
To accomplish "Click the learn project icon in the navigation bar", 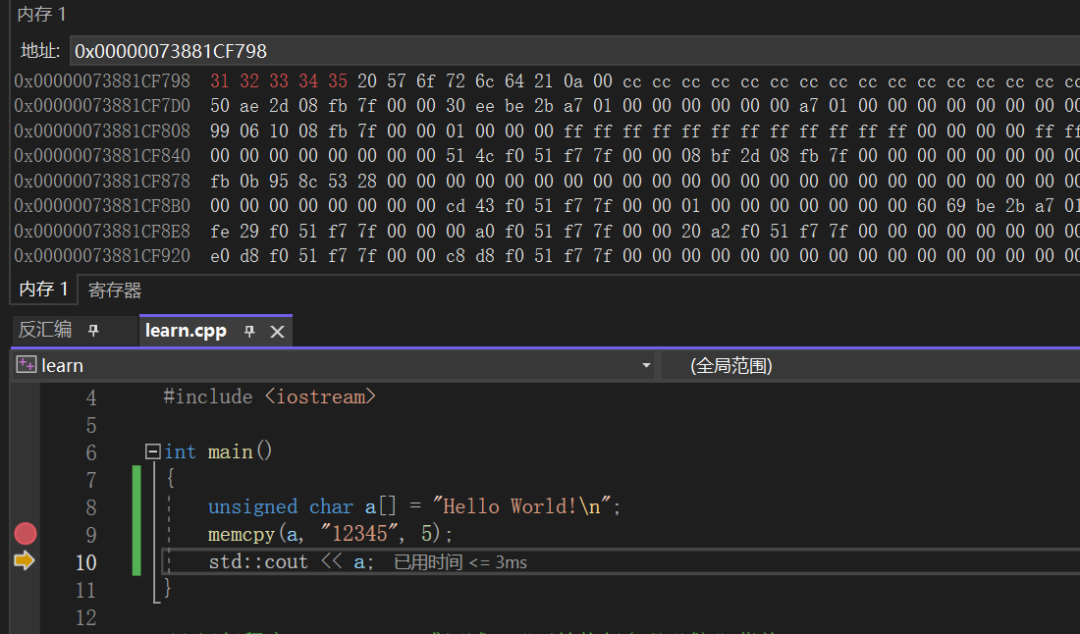I will click(26, 366).
